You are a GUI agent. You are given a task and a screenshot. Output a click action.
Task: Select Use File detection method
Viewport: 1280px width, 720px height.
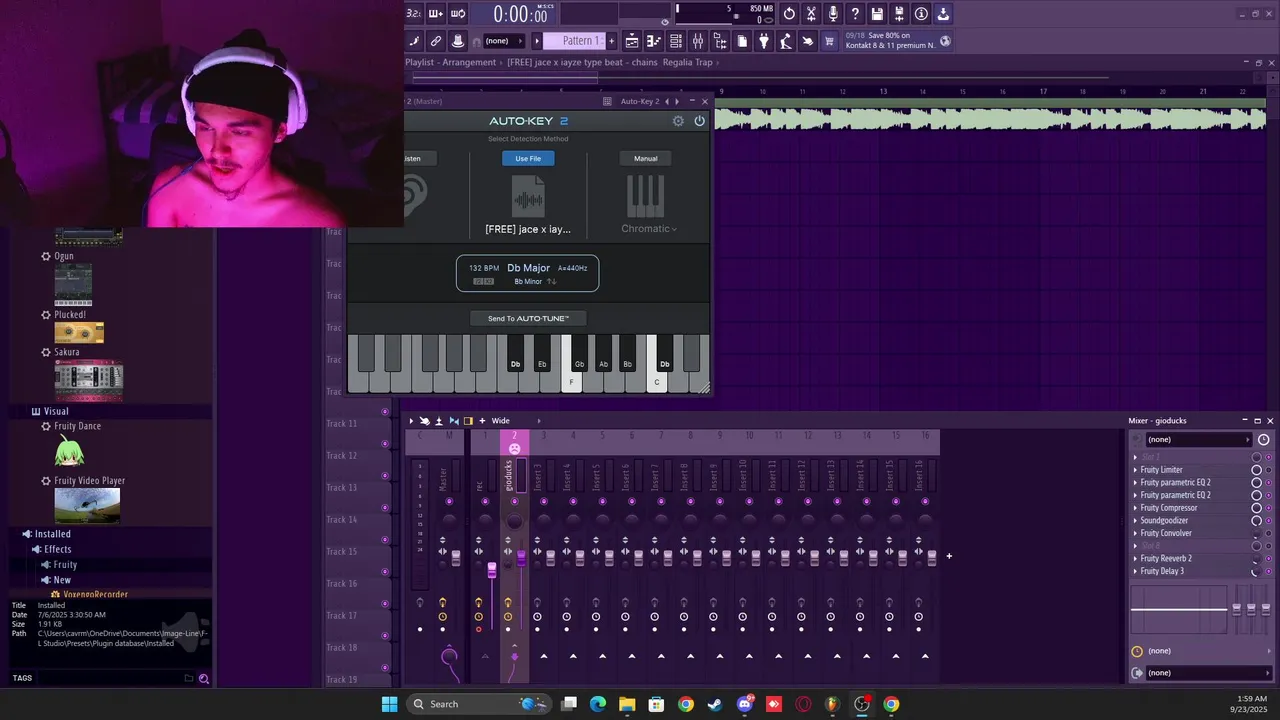[528, 158]
